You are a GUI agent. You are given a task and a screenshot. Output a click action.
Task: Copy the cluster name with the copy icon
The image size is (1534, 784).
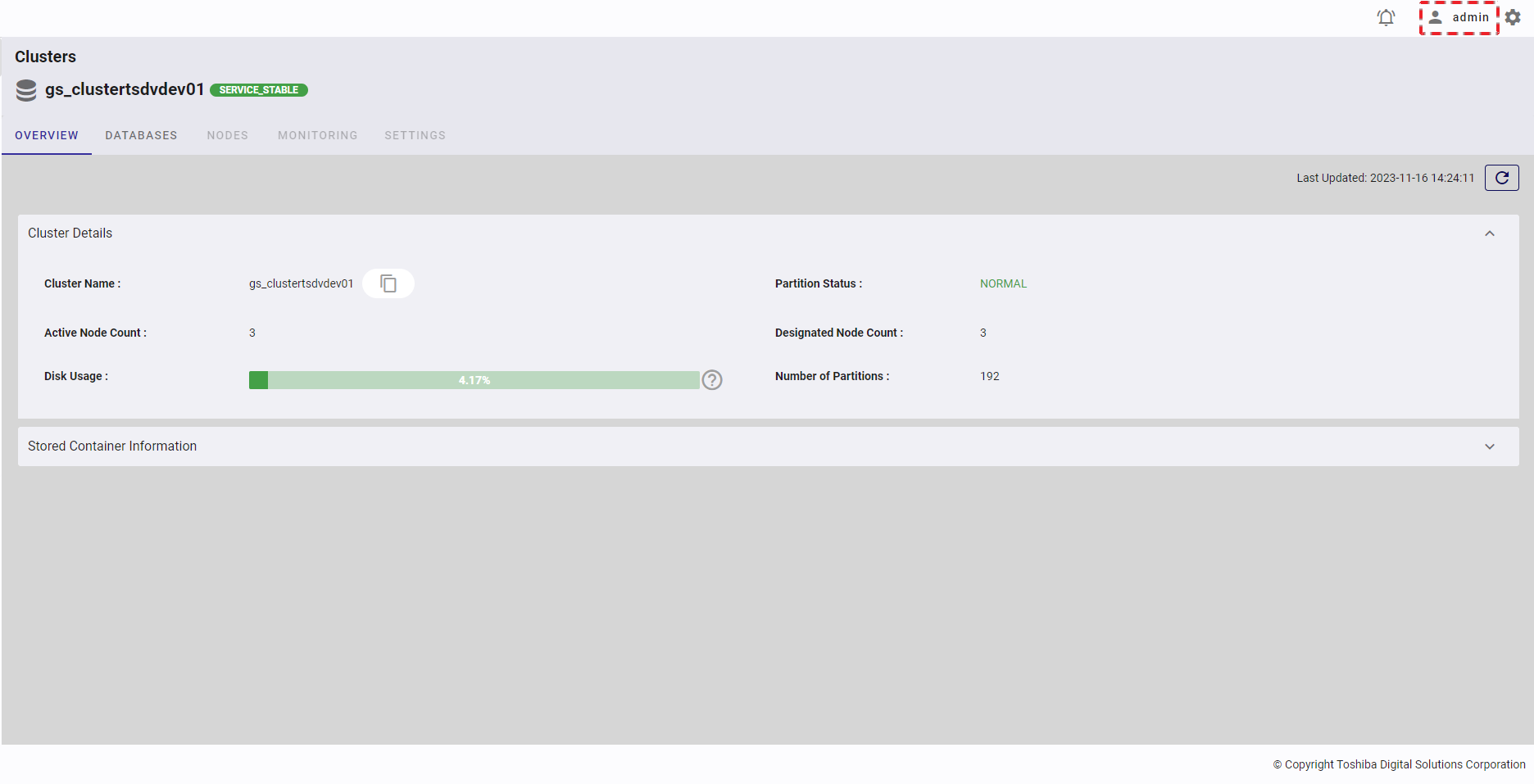click(388, 283)
